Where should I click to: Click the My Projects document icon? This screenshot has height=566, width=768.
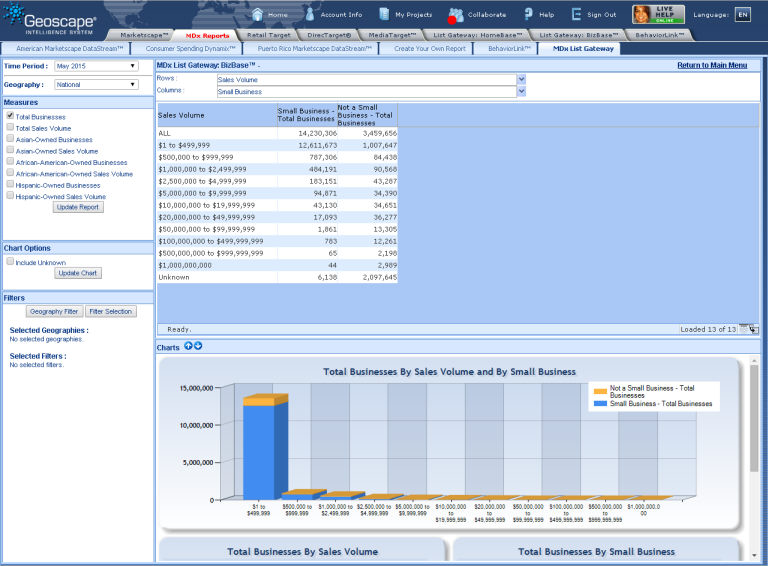384,14
